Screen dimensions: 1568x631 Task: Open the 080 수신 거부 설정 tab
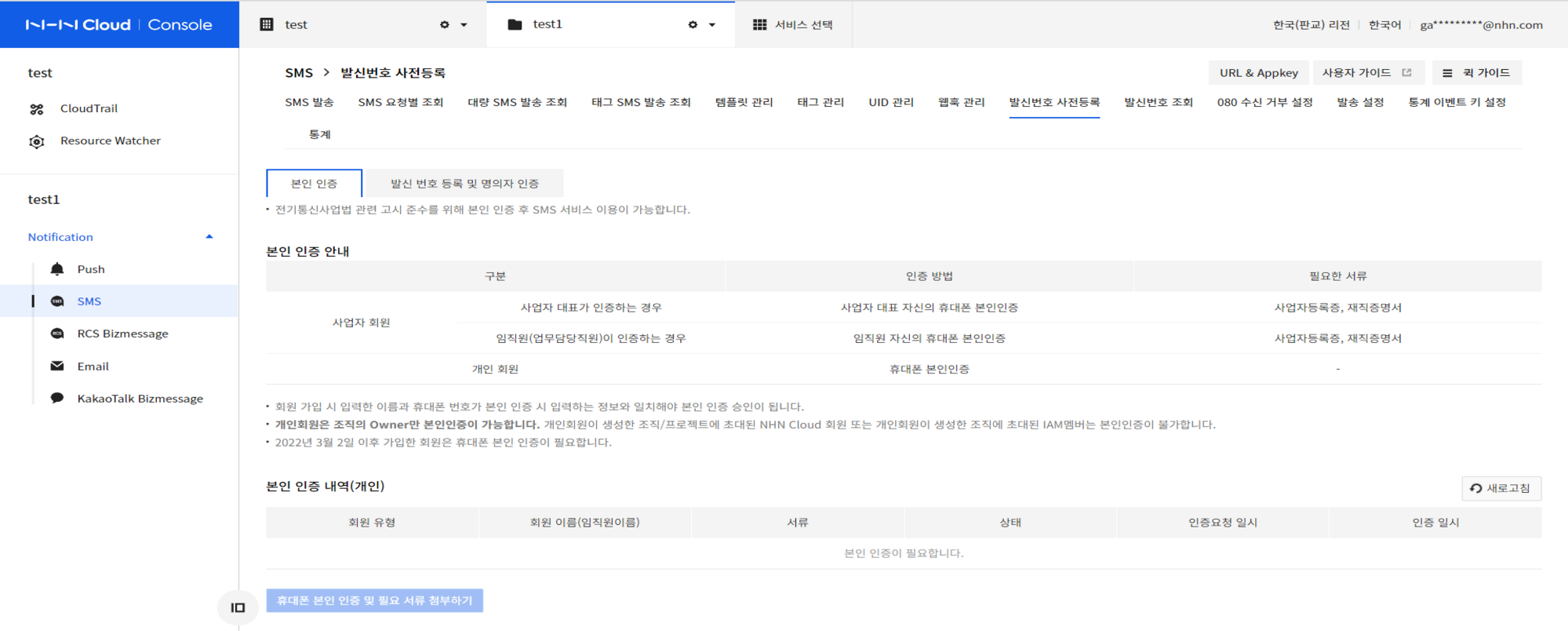1264,102
